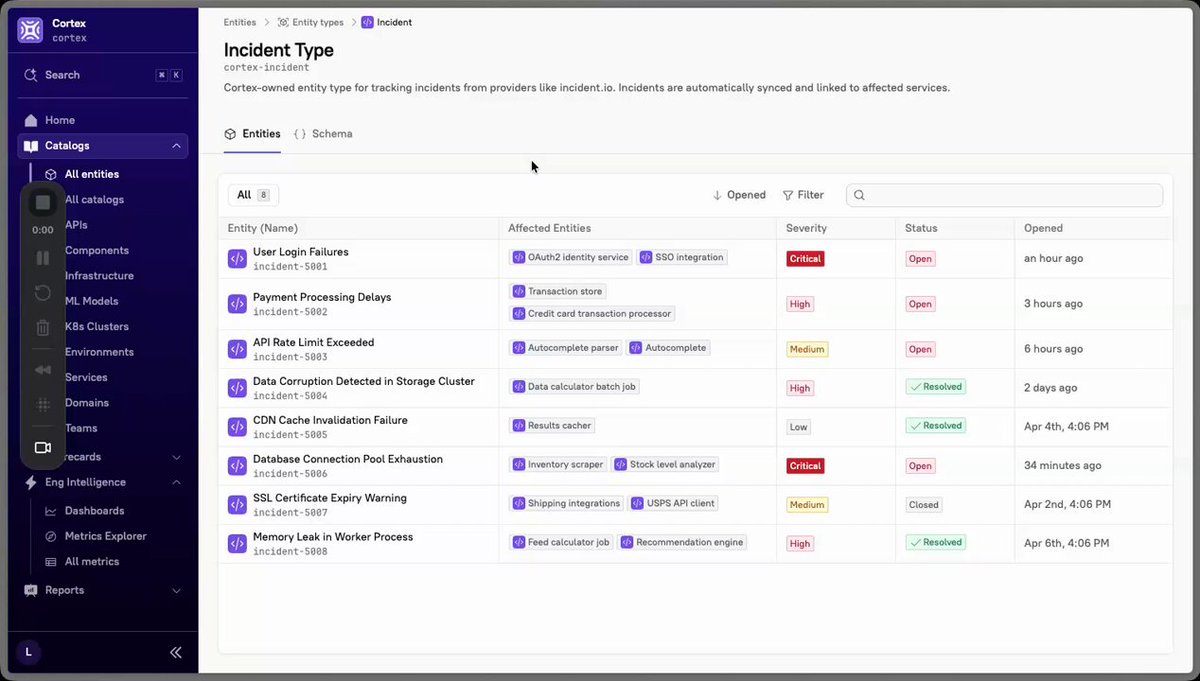Pause recording in the overlay toolbar
The image size is (1200, 681).
click(x=43, y=258)
